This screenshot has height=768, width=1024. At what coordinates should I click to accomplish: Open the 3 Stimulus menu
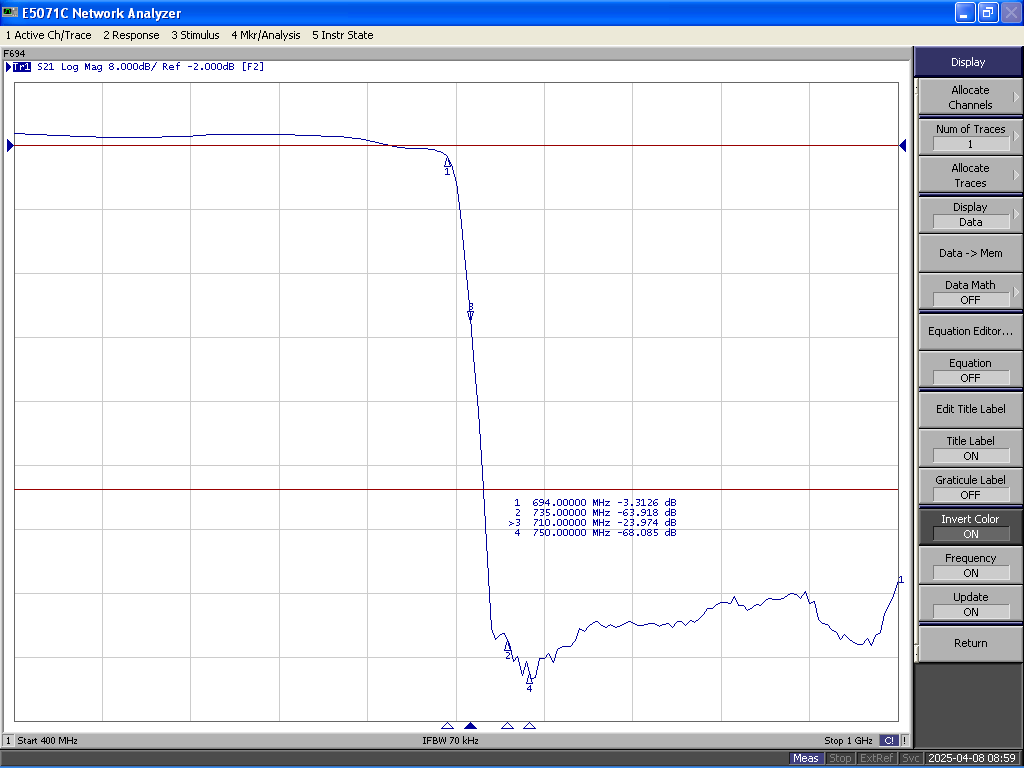coord(195,35)
